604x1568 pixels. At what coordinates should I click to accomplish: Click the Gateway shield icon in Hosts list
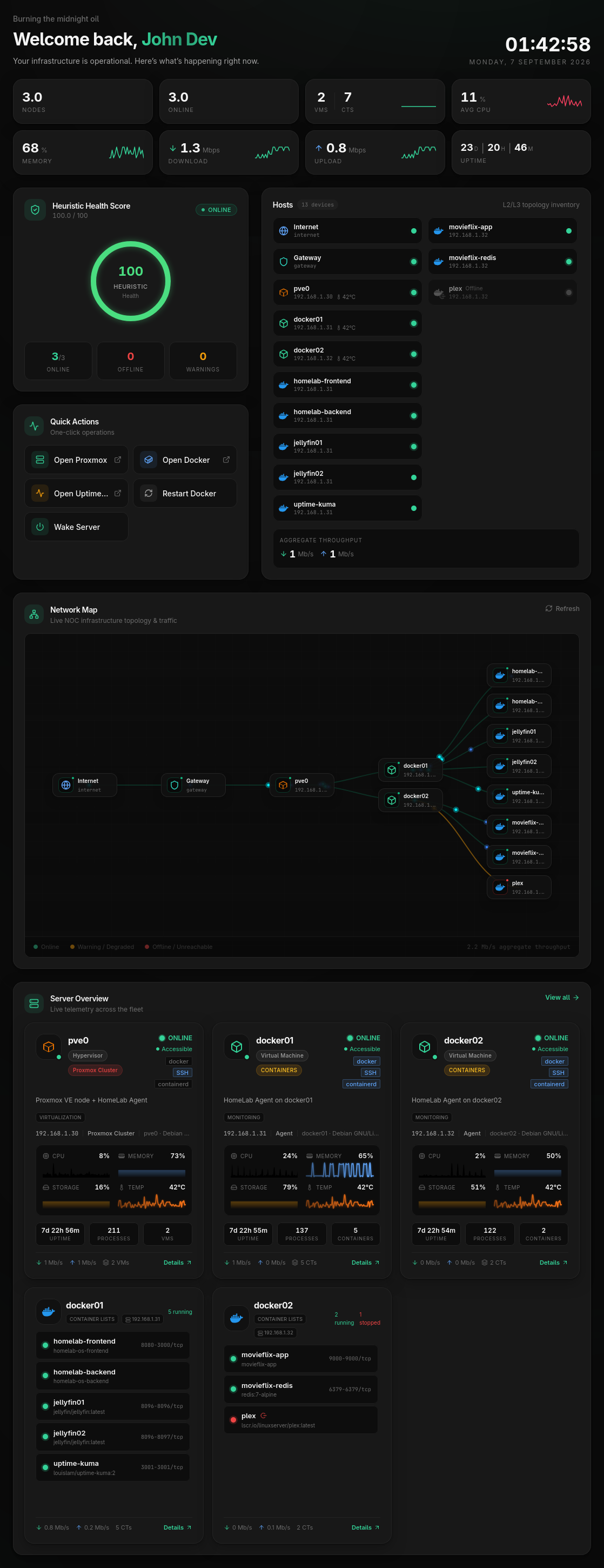point(284,262)
